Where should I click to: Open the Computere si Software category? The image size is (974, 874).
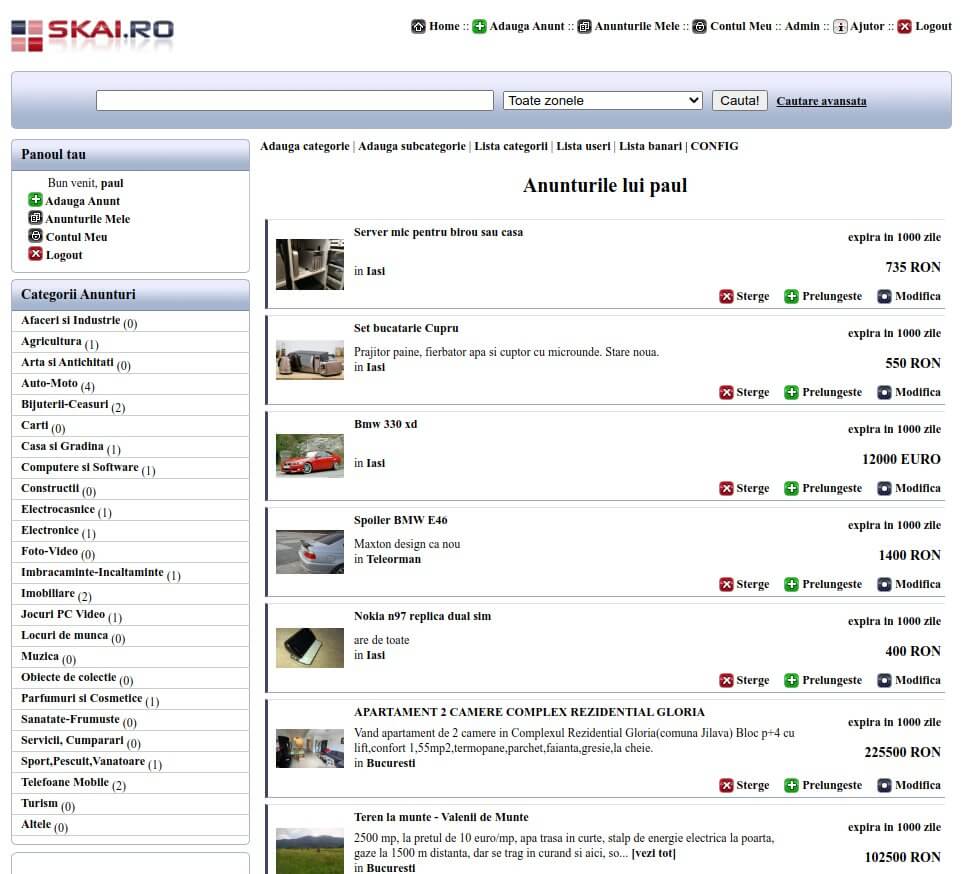(x=80, y=467)
